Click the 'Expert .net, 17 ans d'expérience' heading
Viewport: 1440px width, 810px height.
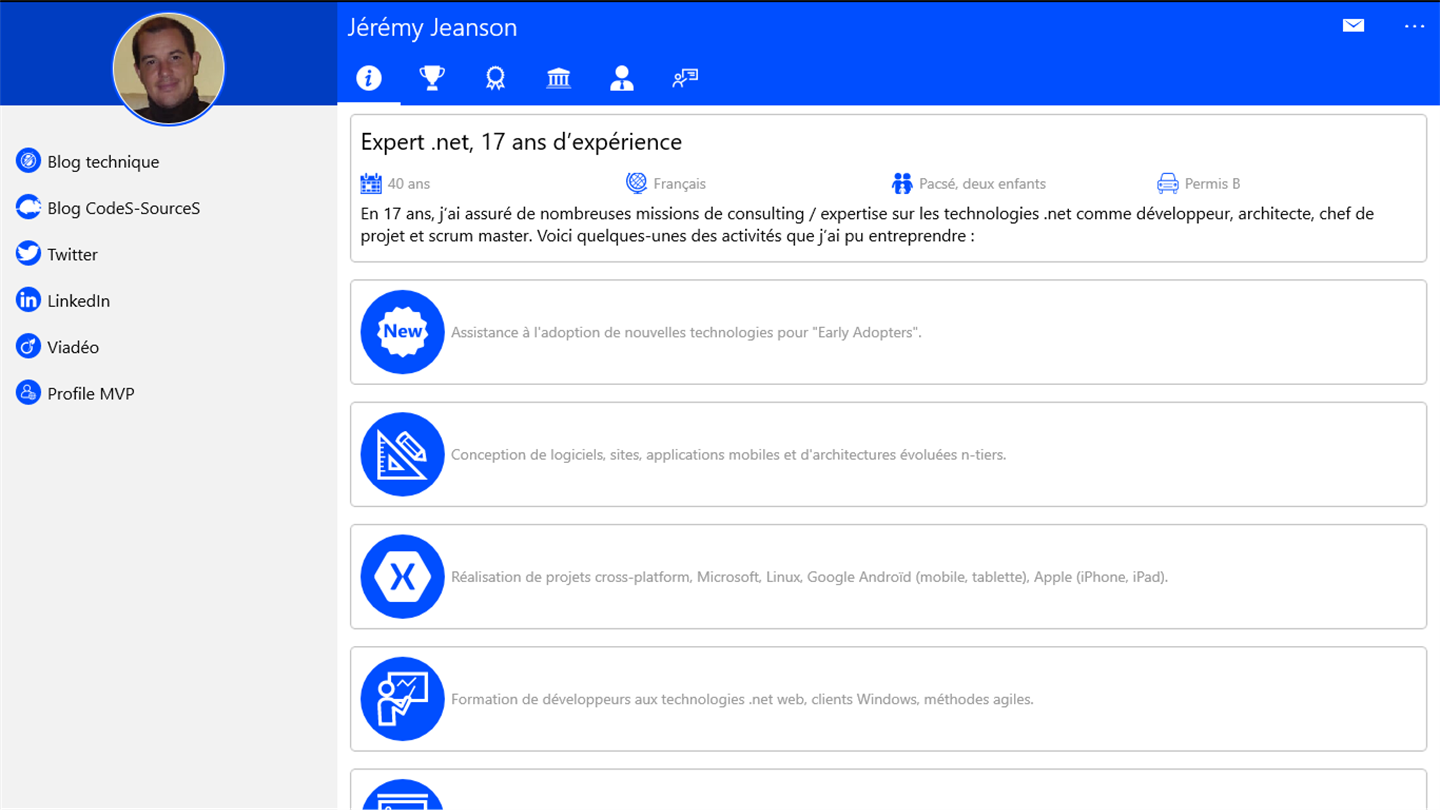(x=521, y=142)
